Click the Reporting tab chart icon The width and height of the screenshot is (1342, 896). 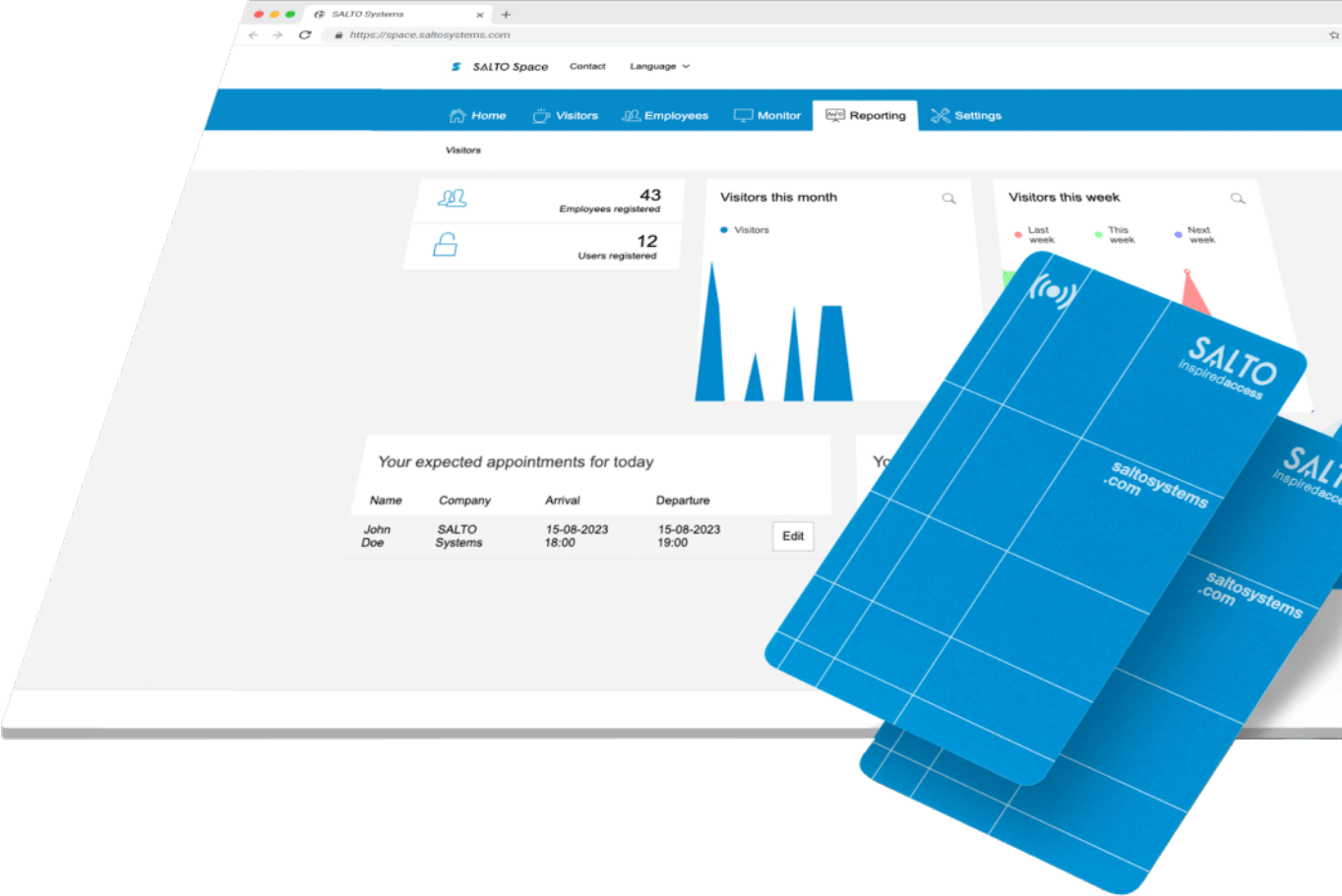(x=835, y=115)
